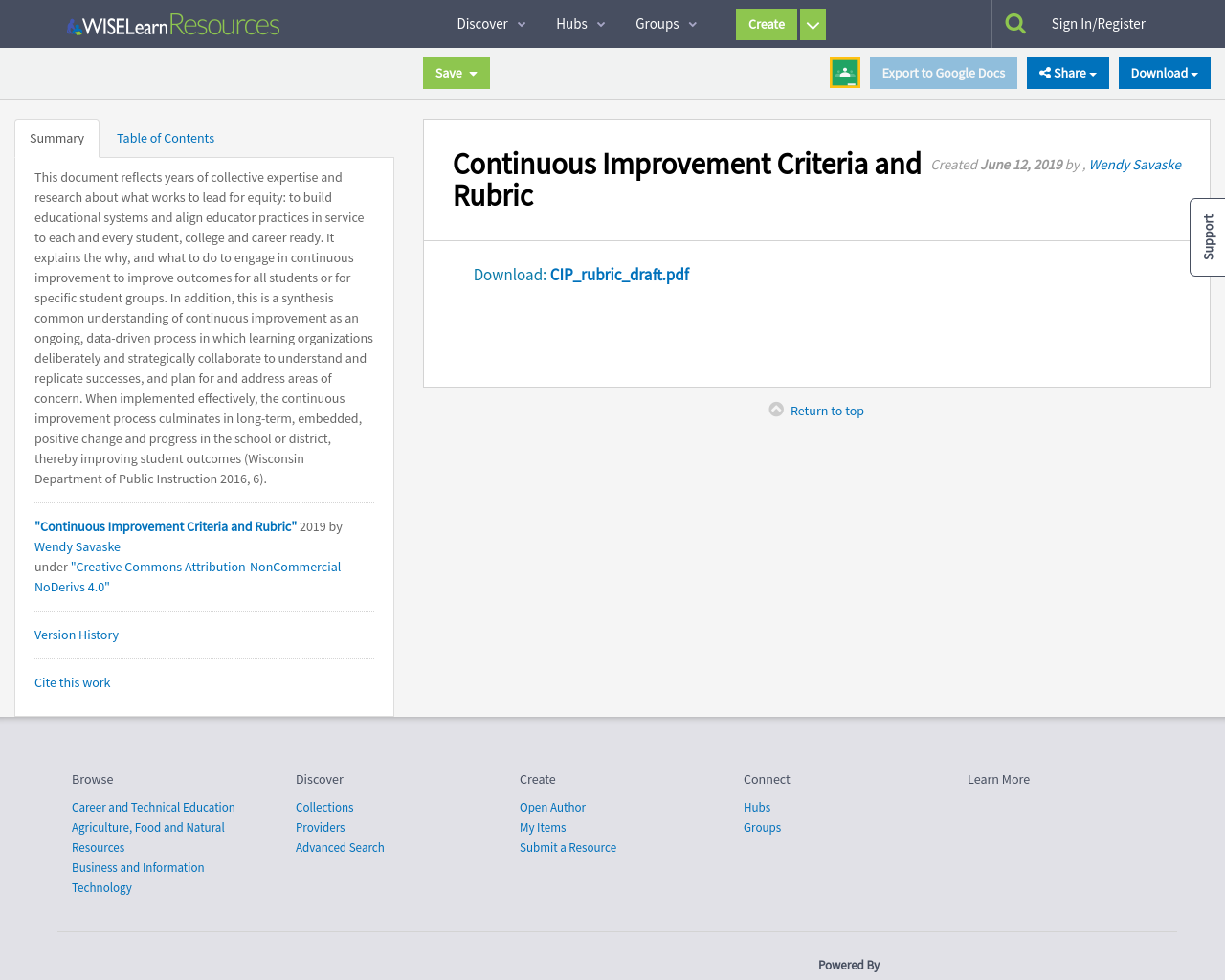The height and width of the screenshot is (980, 1225).
Task: Open the Support side tab
Action: [x=1208, y=236]
